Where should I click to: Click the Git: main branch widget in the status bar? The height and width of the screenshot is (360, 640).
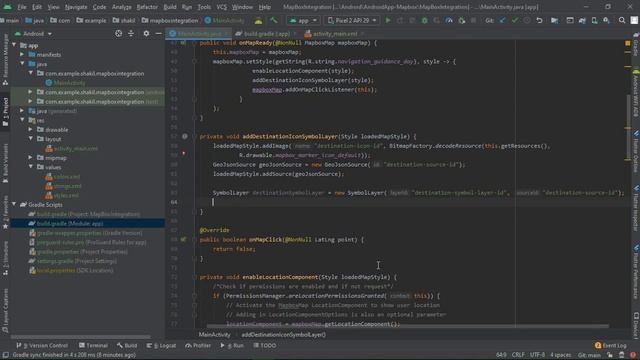coord(589,355)
